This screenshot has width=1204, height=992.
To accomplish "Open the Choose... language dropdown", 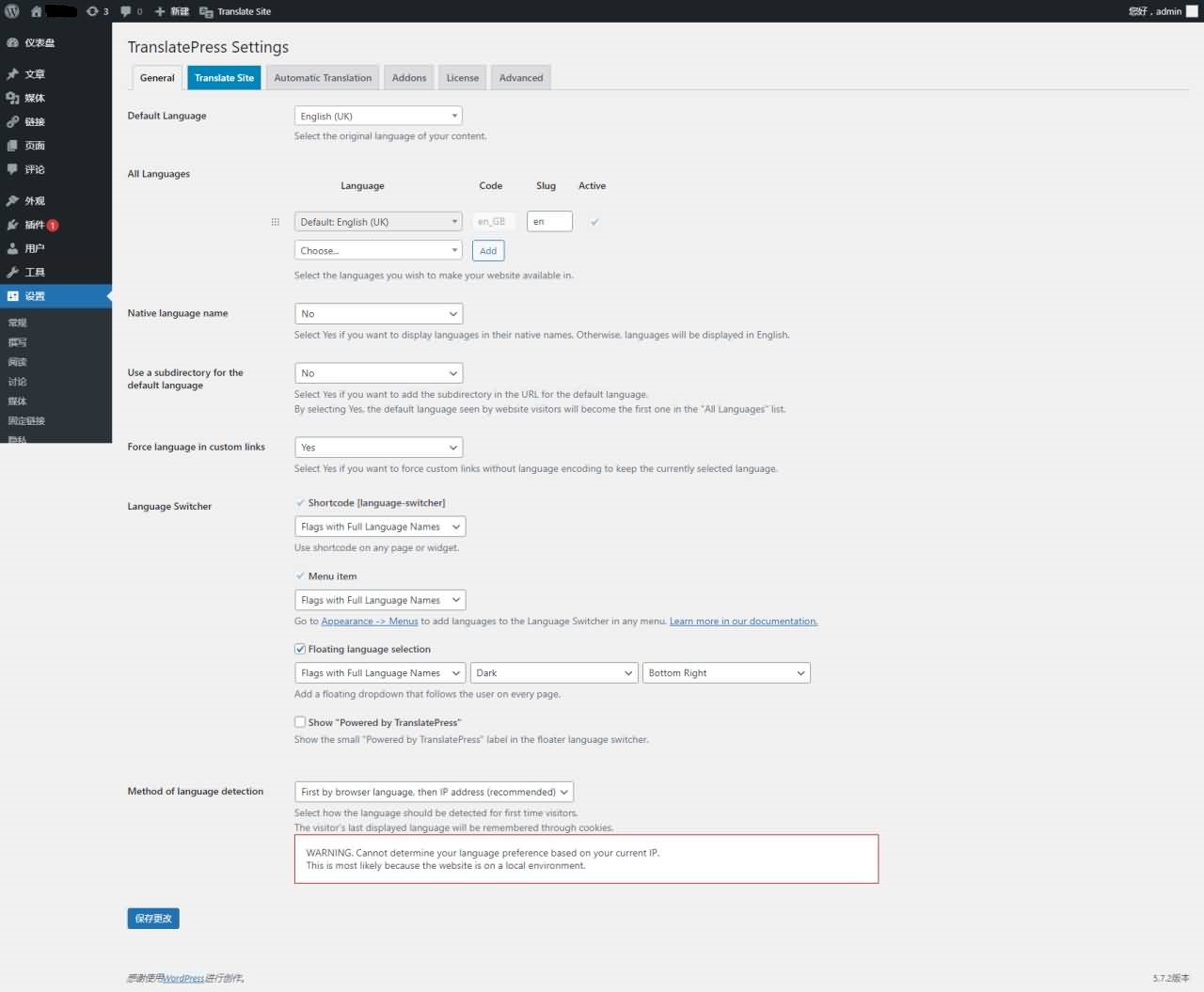I will pos(378,250).
